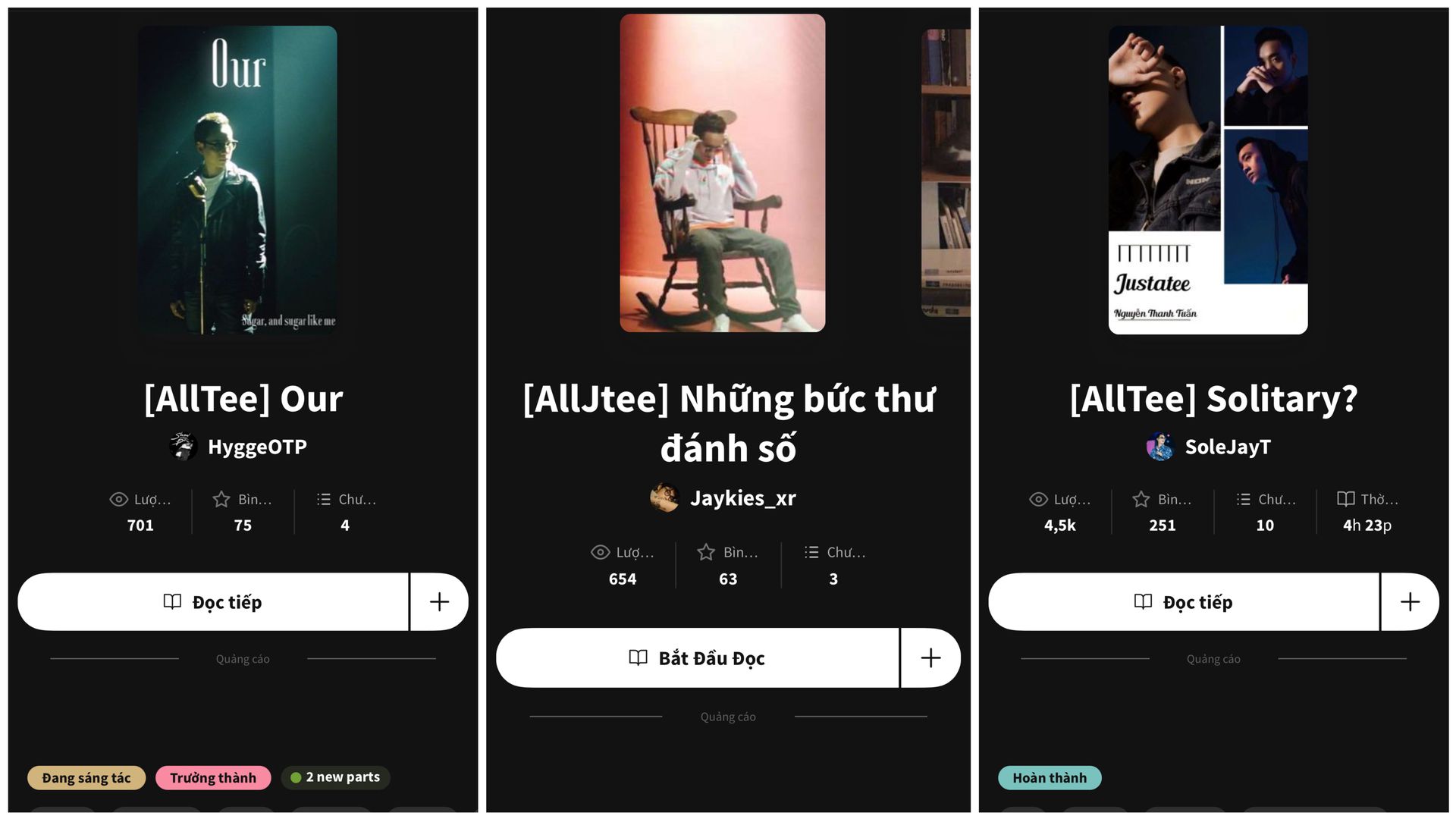Image resolution: width=1456 pixels, height=819 pixels.
Task: Open SoleJayT profile avatar
Action: pyautogui.click(x=1159, y=447)
